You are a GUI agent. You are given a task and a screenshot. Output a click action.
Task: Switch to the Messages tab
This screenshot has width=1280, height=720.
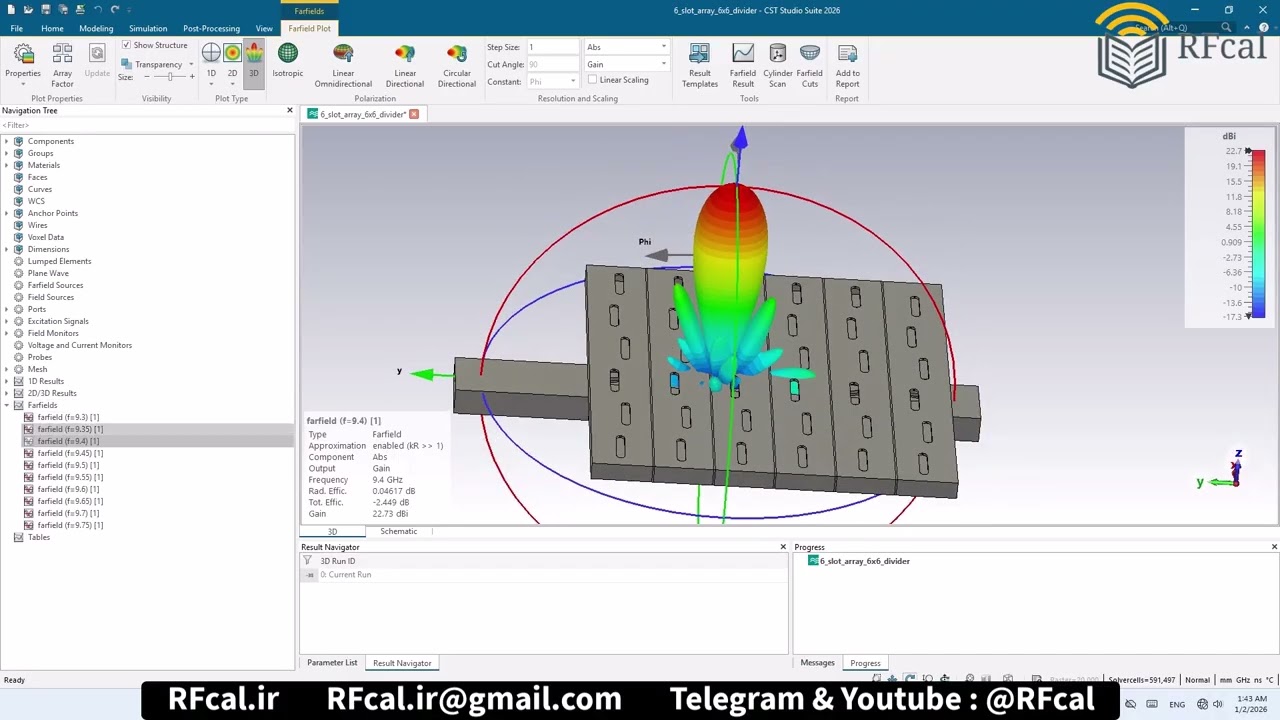click(x=817, y=663)
